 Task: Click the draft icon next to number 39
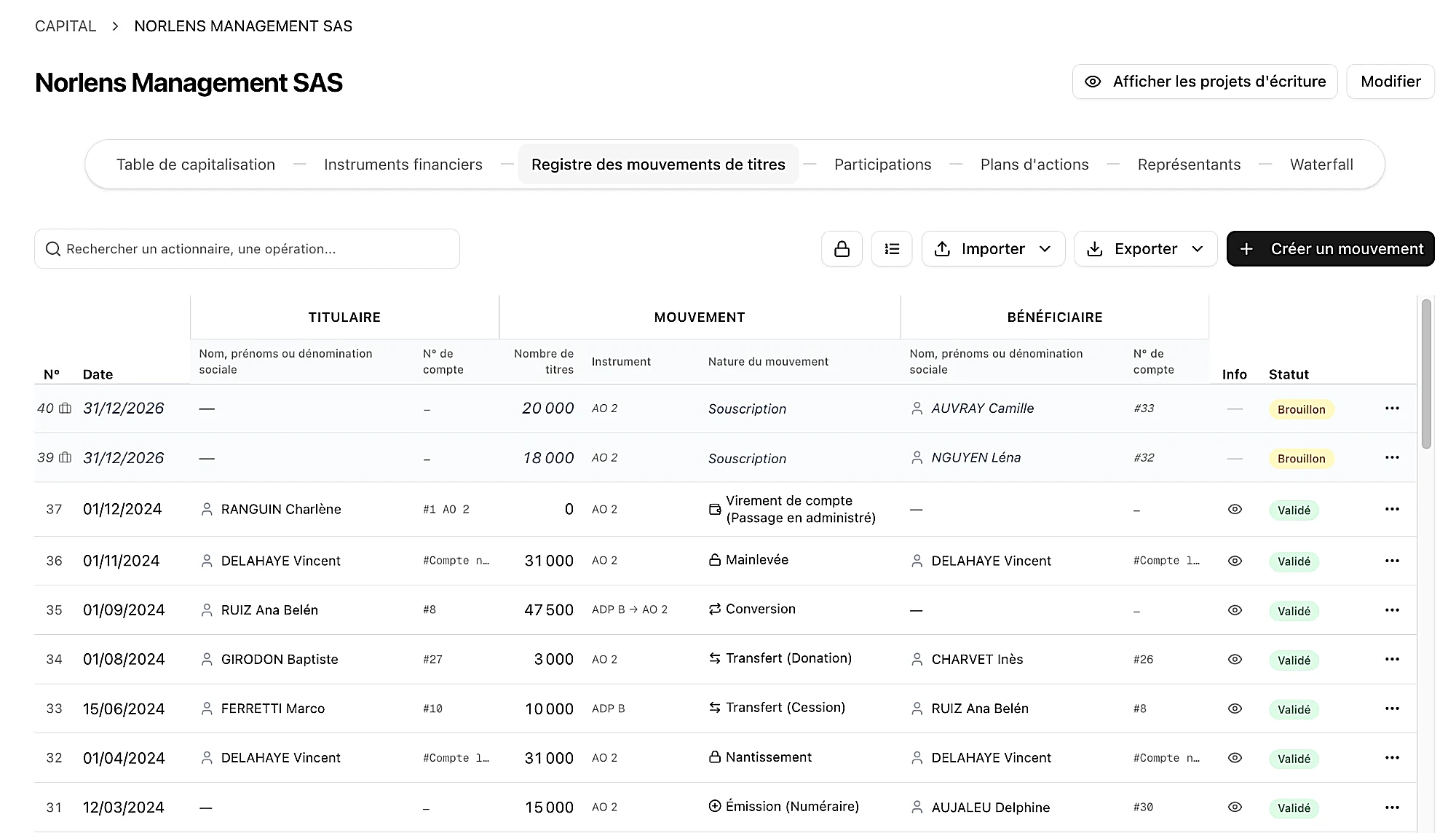tap(65, 457)
